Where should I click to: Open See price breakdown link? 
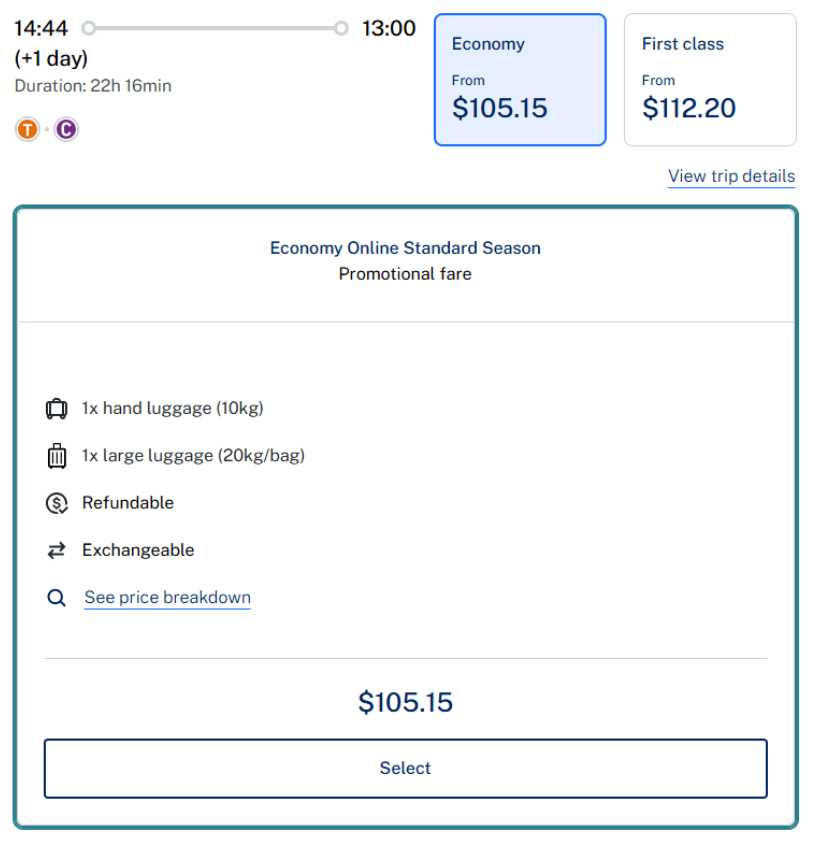point(167,598)
